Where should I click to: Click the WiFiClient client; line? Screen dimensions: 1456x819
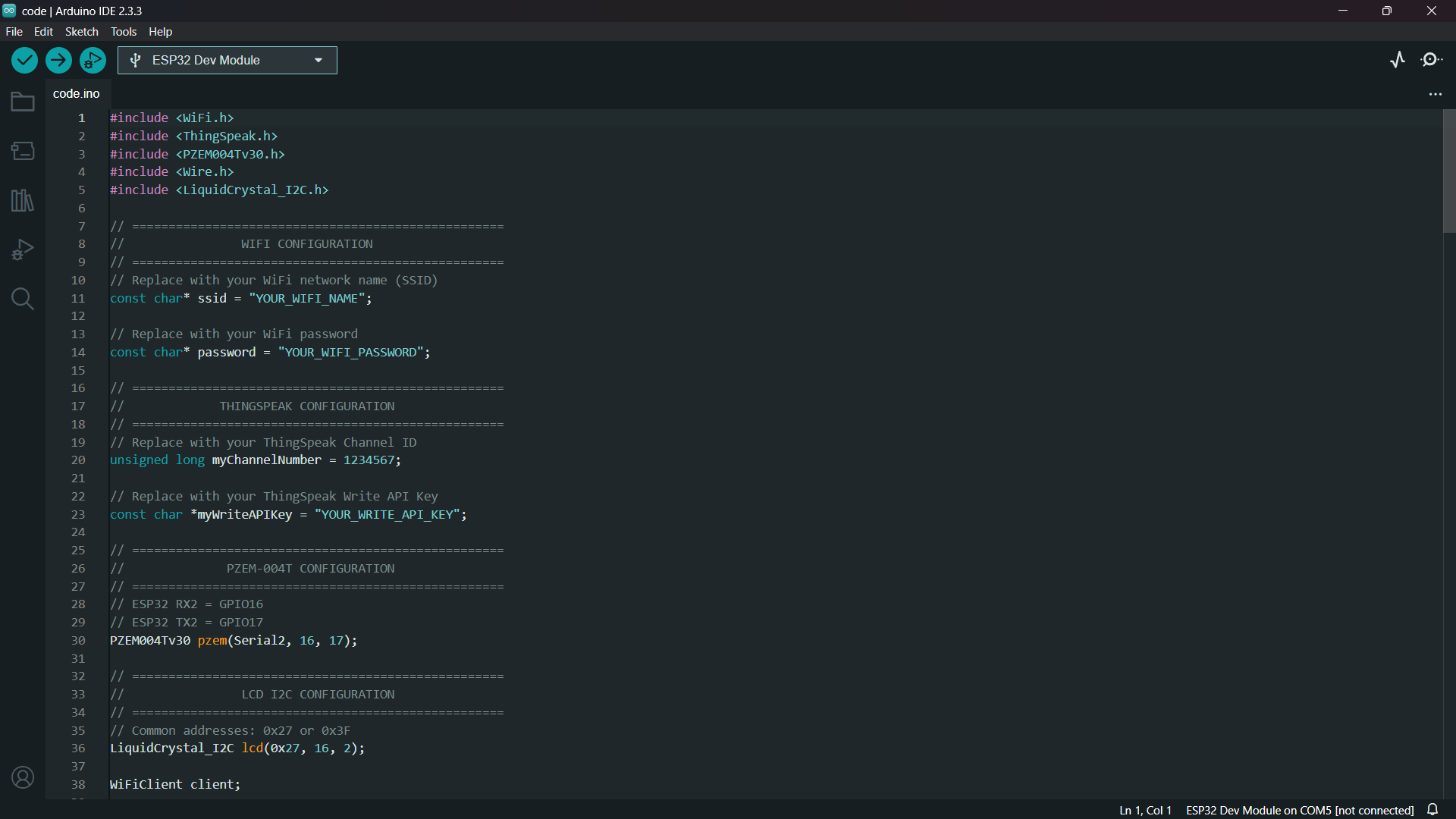point(175,785)
